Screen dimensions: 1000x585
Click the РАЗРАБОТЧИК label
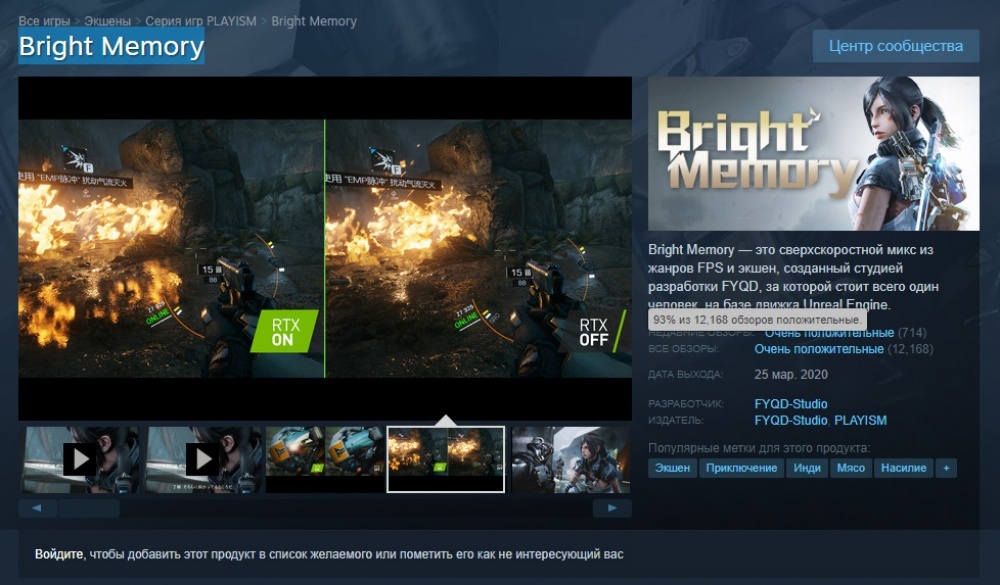[686, 404]
